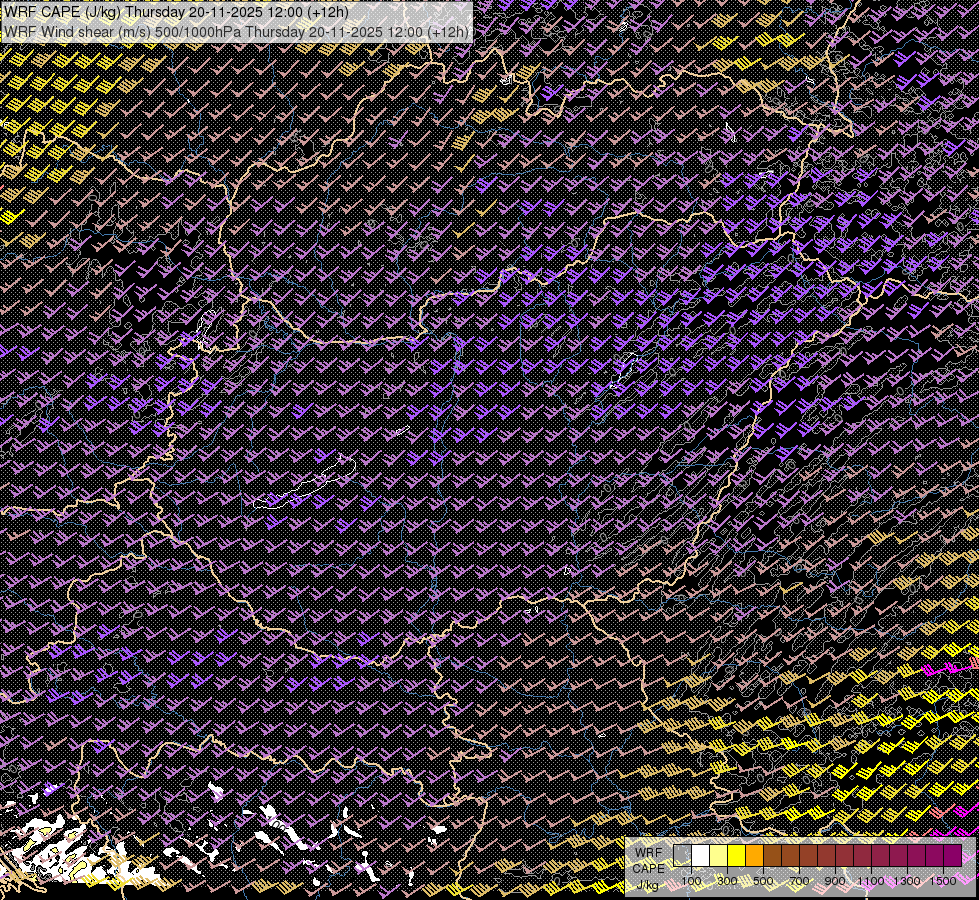Click the WRF Wind shear title line
Image resolution: width=979 pixels, height=900 pixels.
pos(237,31)
